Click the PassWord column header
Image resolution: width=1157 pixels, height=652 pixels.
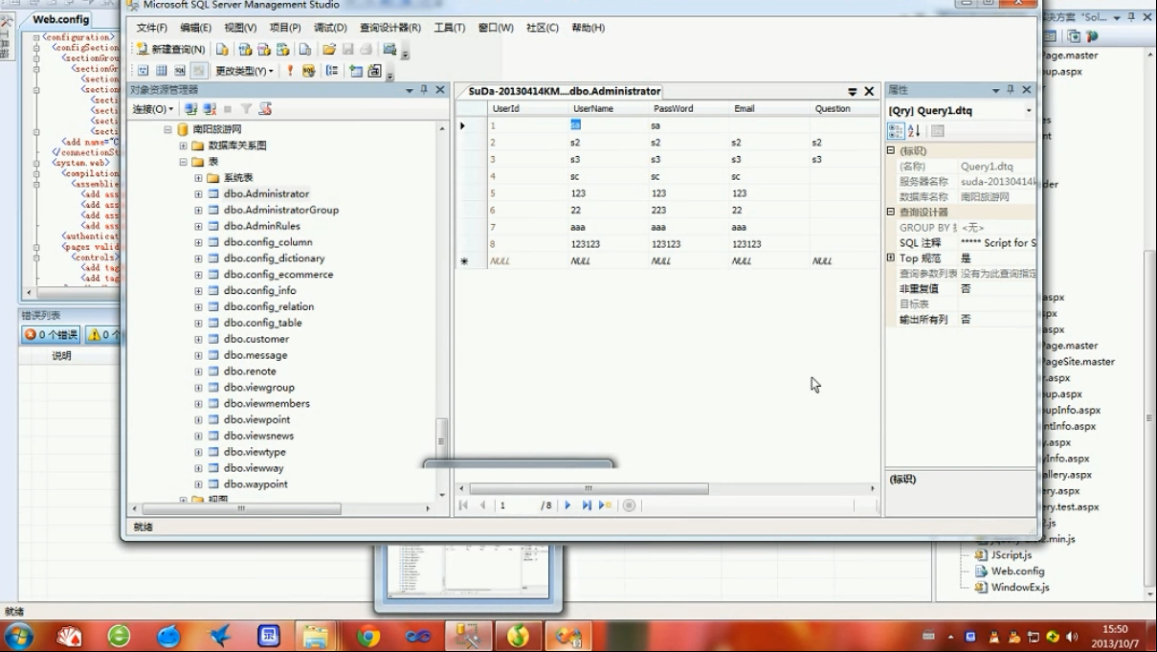[688, 108]
